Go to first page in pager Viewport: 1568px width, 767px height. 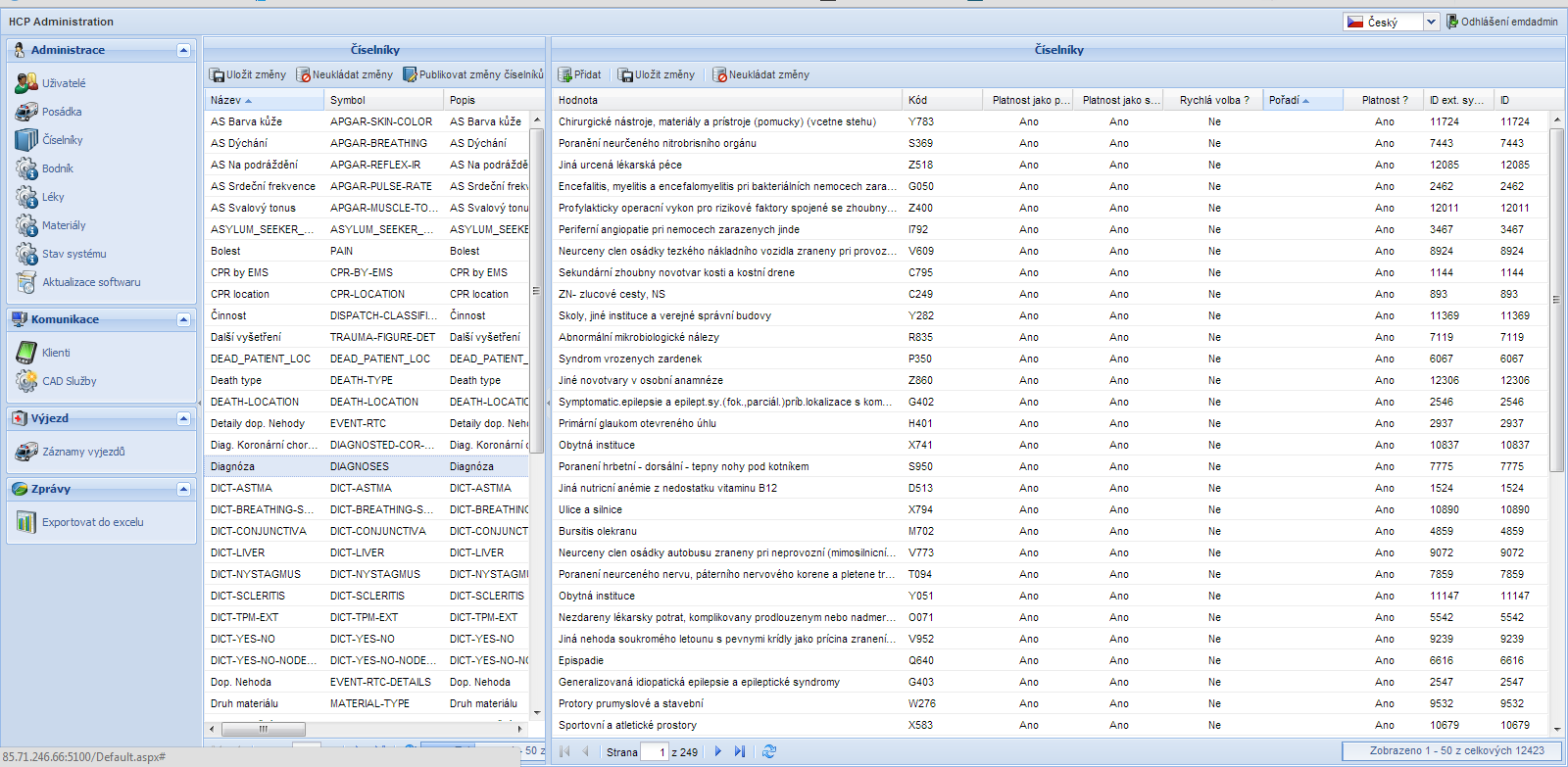click(x=564, y=751)
